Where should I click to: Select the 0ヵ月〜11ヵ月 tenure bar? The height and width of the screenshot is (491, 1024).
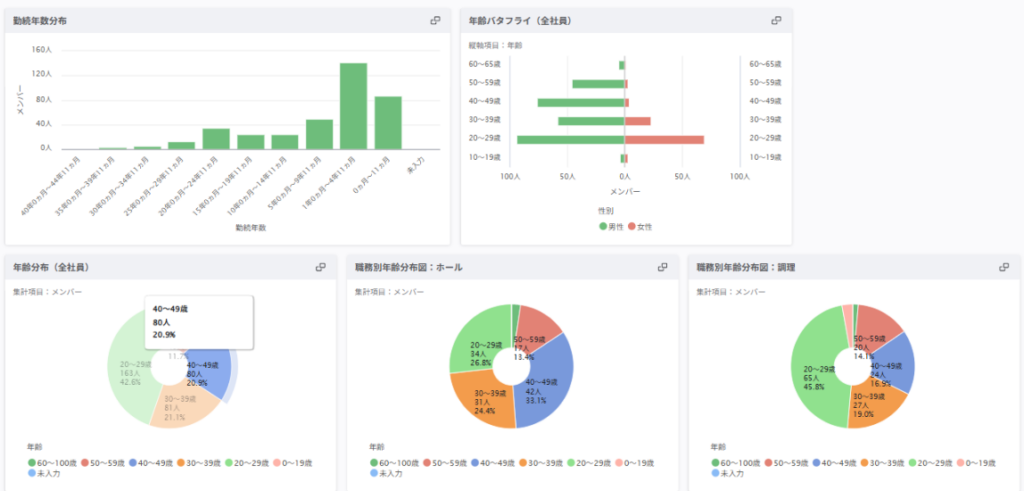coord(388,123)
